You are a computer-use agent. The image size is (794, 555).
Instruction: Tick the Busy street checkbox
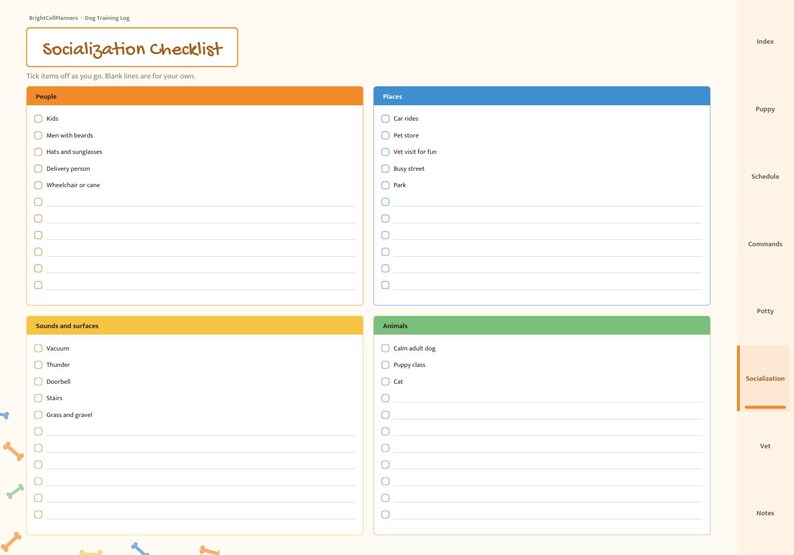385,169
